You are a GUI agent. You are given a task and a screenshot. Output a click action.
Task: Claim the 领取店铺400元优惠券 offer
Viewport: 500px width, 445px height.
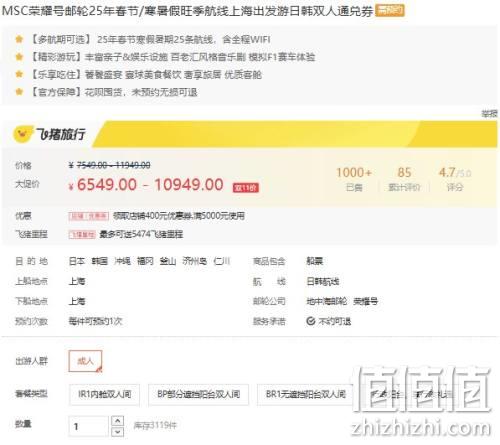(x=179, y=216)
